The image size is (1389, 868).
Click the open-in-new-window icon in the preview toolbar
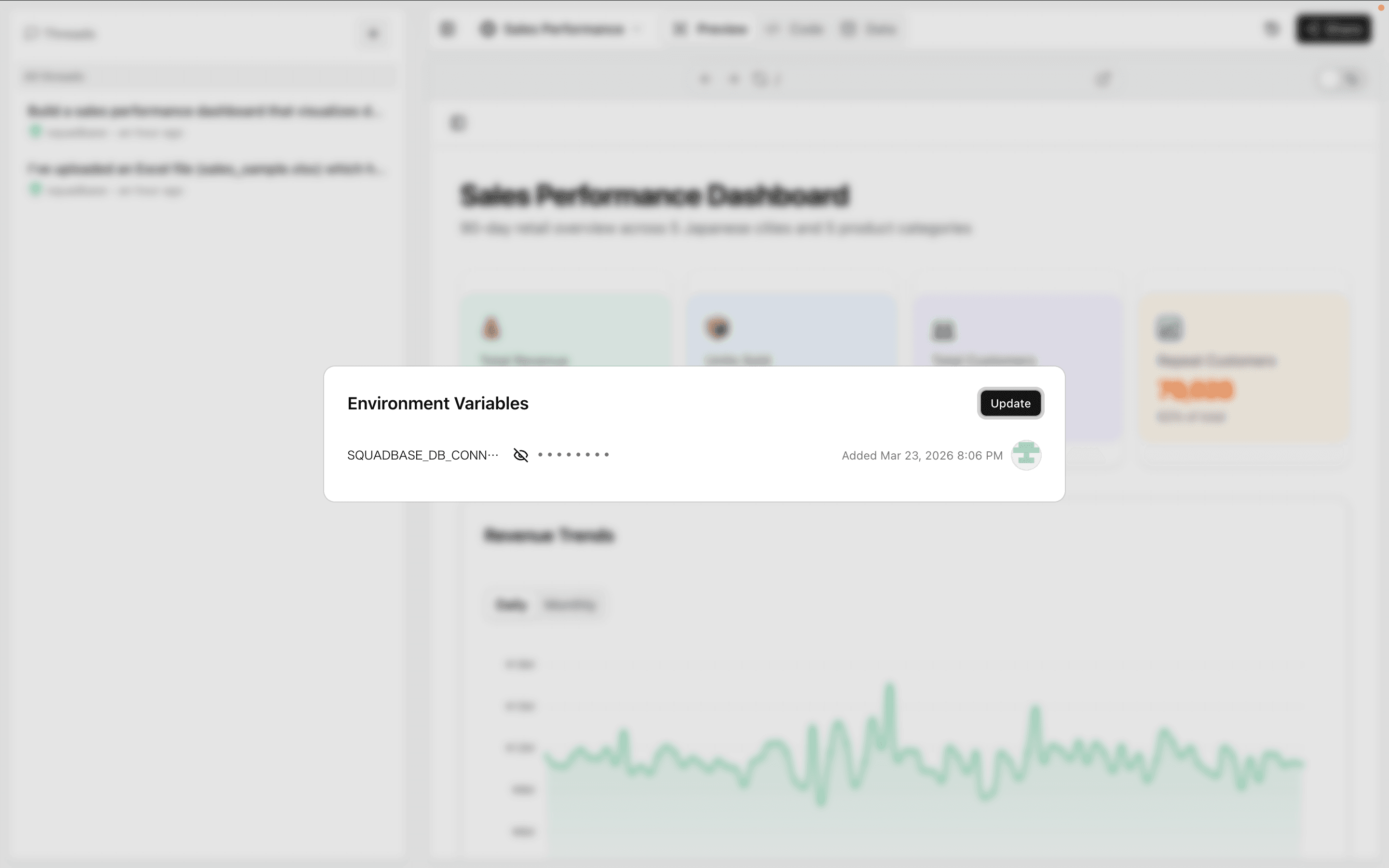1103,79
